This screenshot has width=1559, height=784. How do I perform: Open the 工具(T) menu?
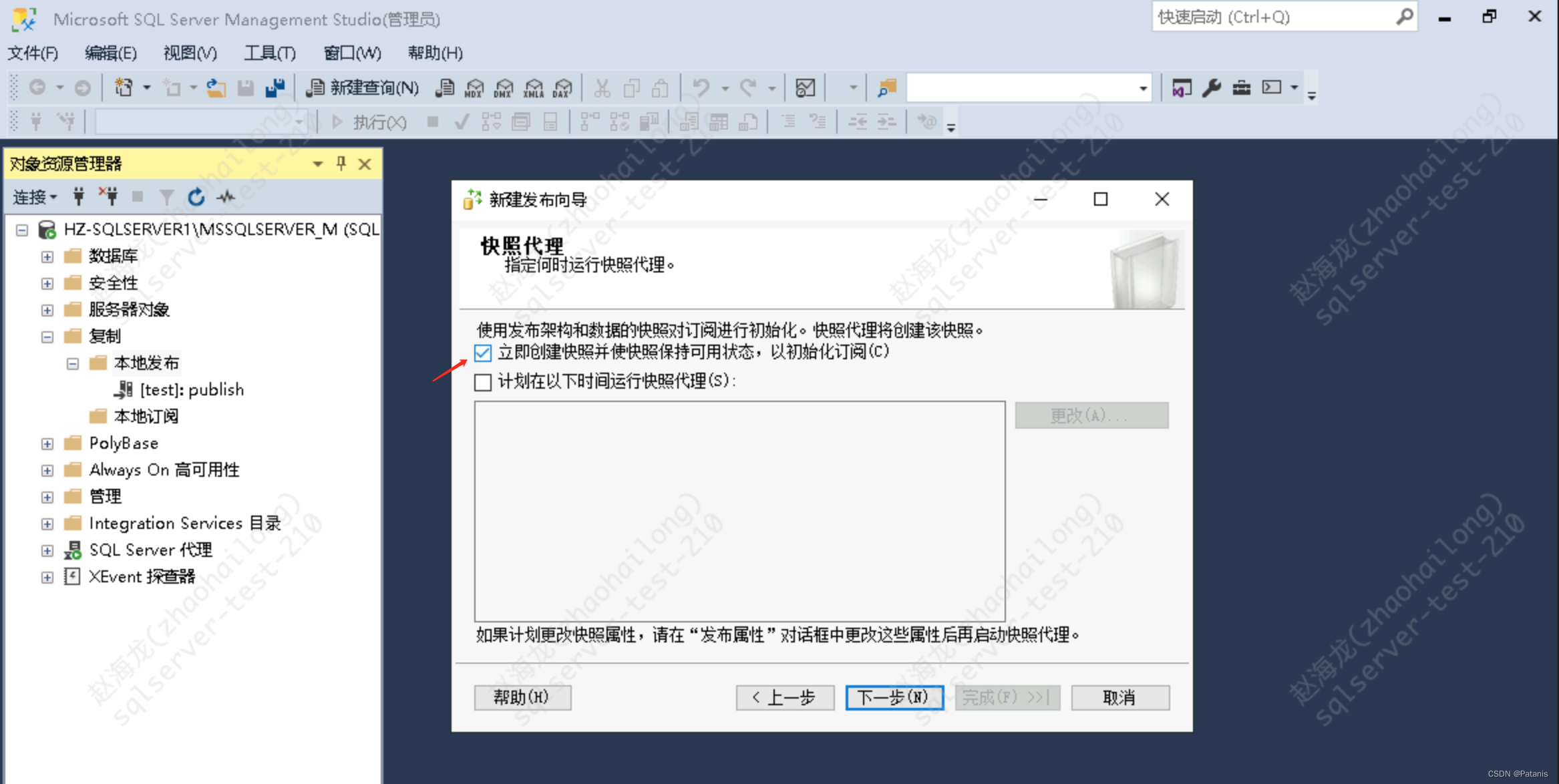270,53
